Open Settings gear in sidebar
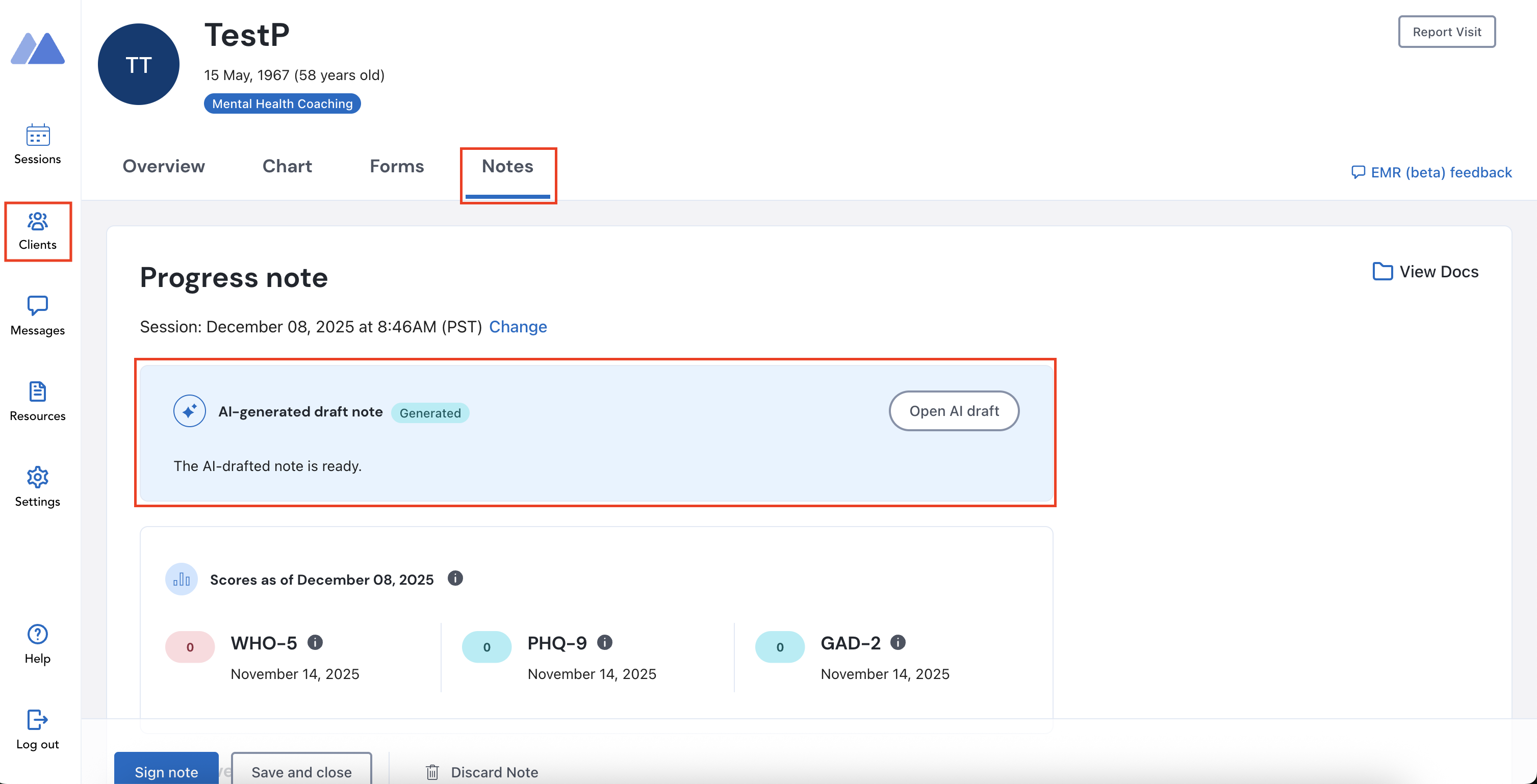 click(x=37, y=477)
